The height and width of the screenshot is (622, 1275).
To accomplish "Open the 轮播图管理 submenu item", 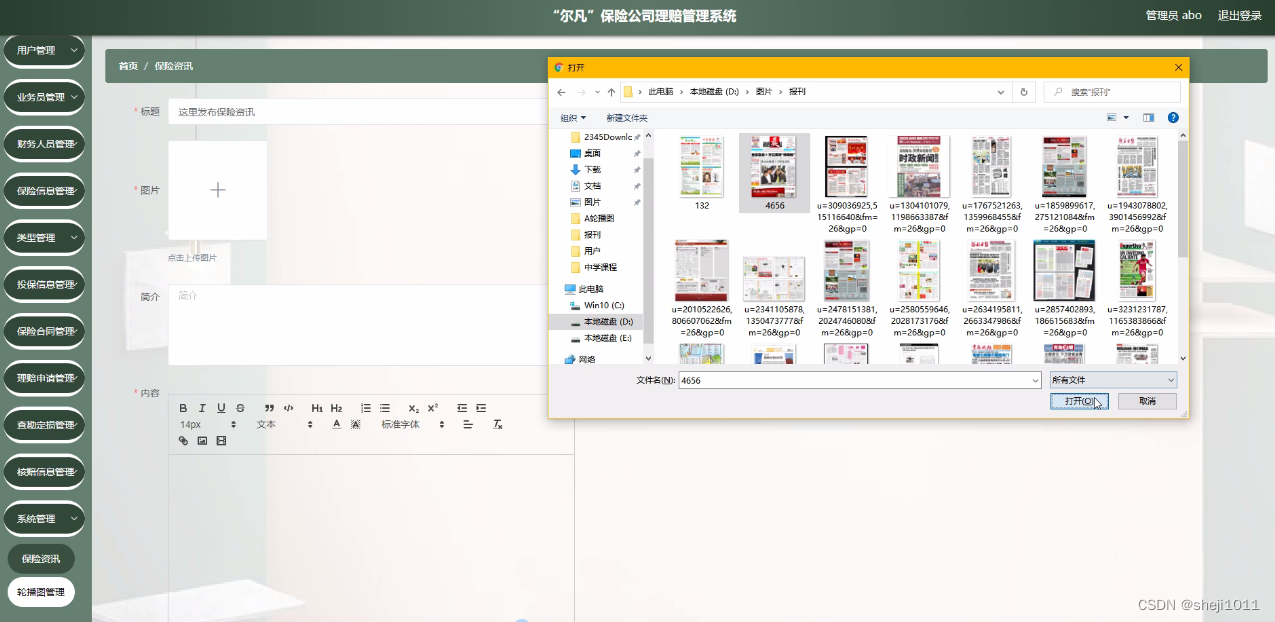I will pos(41,592).
